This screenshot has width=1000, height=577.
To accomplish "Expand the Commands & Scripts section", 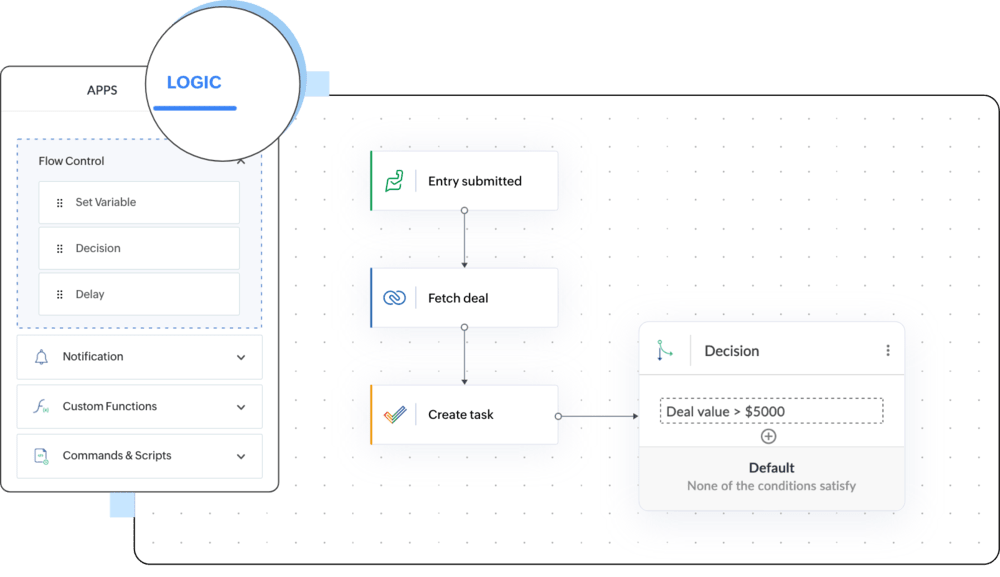I will (x=241, y=456).
